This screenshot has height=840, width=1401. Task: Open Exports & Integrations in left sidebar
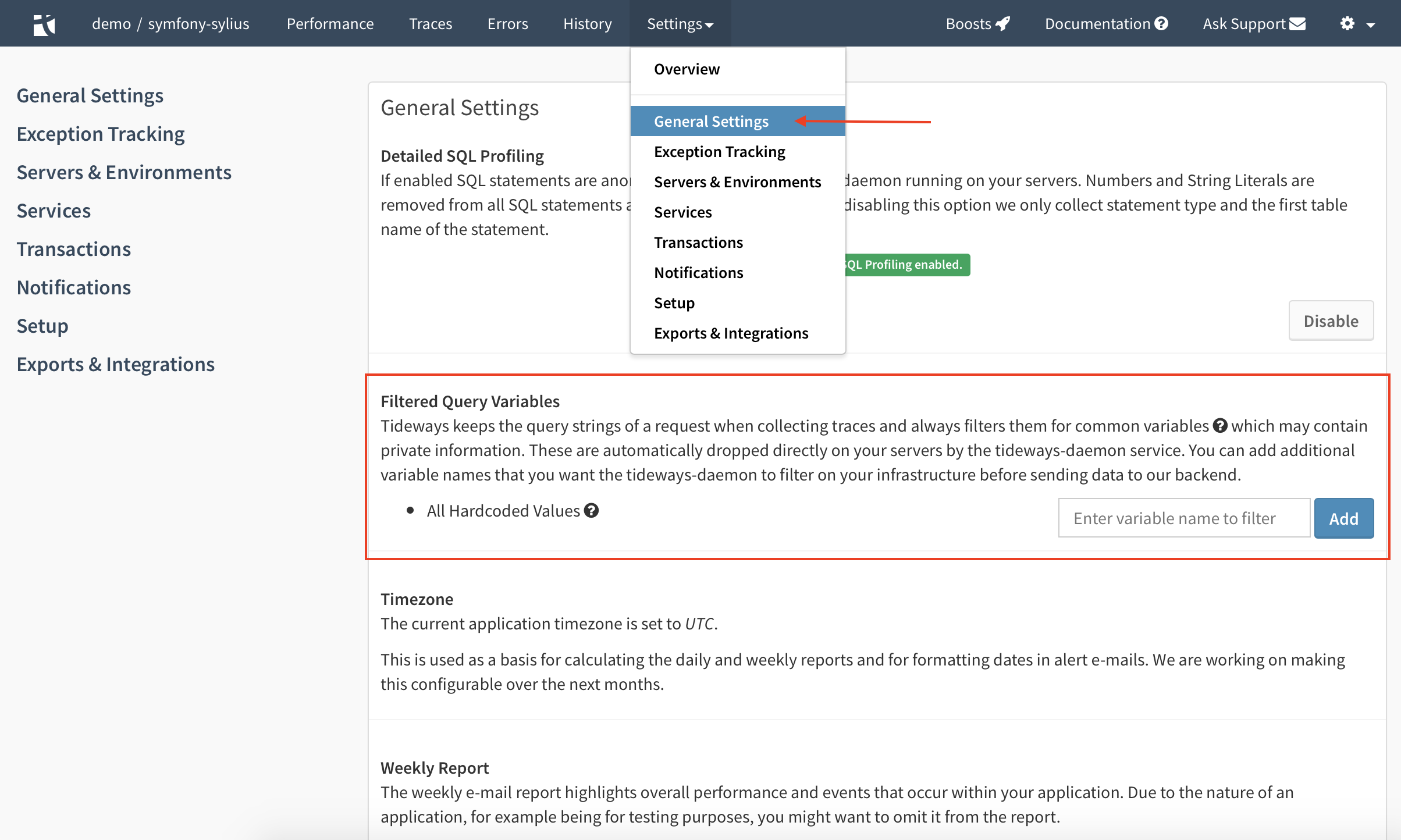[116, 364]
